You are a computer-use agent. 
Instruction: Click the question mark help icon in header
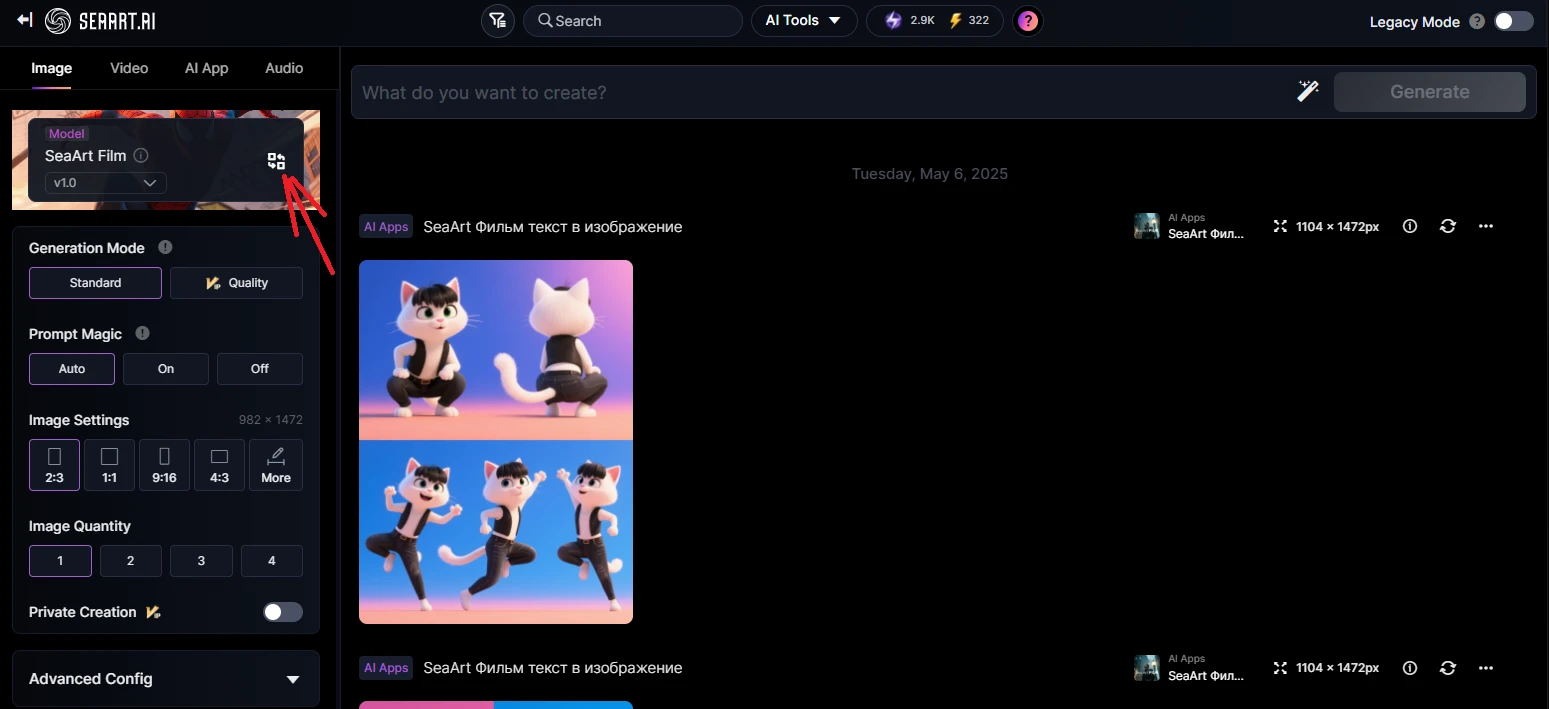(1027, 21)
